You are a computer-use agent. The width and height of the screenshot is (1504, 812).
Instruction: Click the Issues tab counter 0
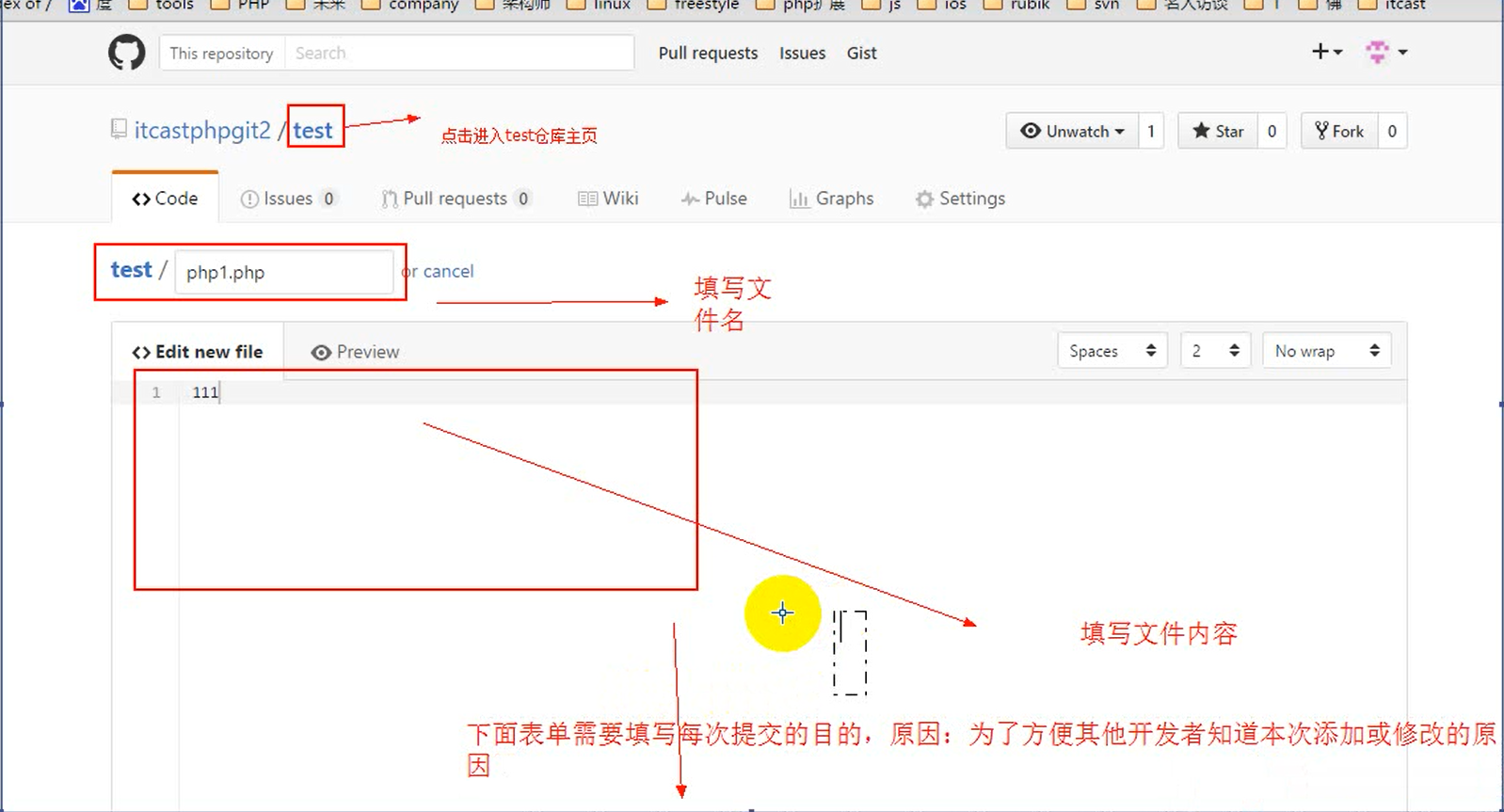coord(328,199)
